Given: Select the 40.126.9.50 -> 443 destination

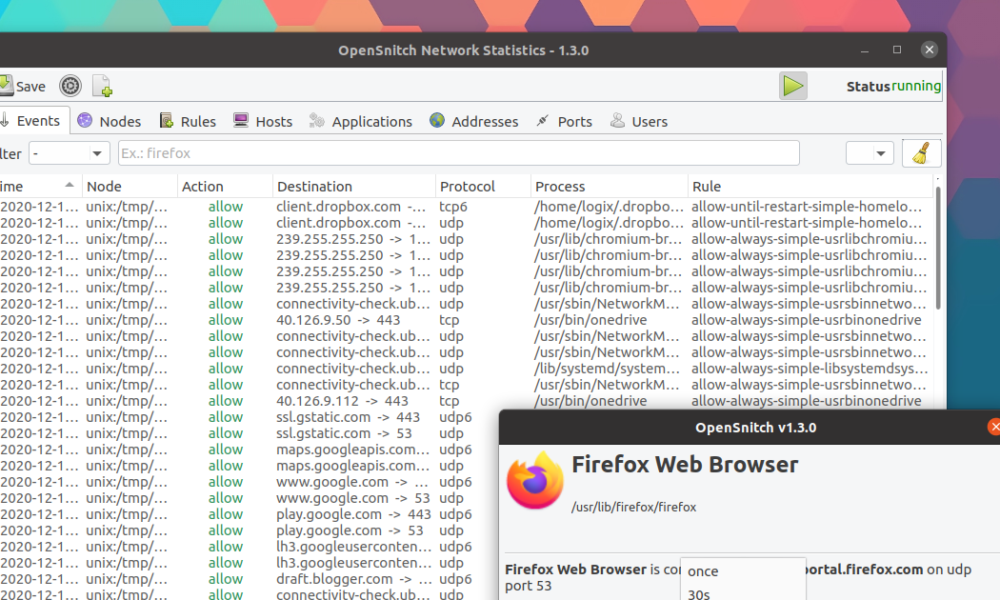Looking at the screenshot, I should 338,320.
